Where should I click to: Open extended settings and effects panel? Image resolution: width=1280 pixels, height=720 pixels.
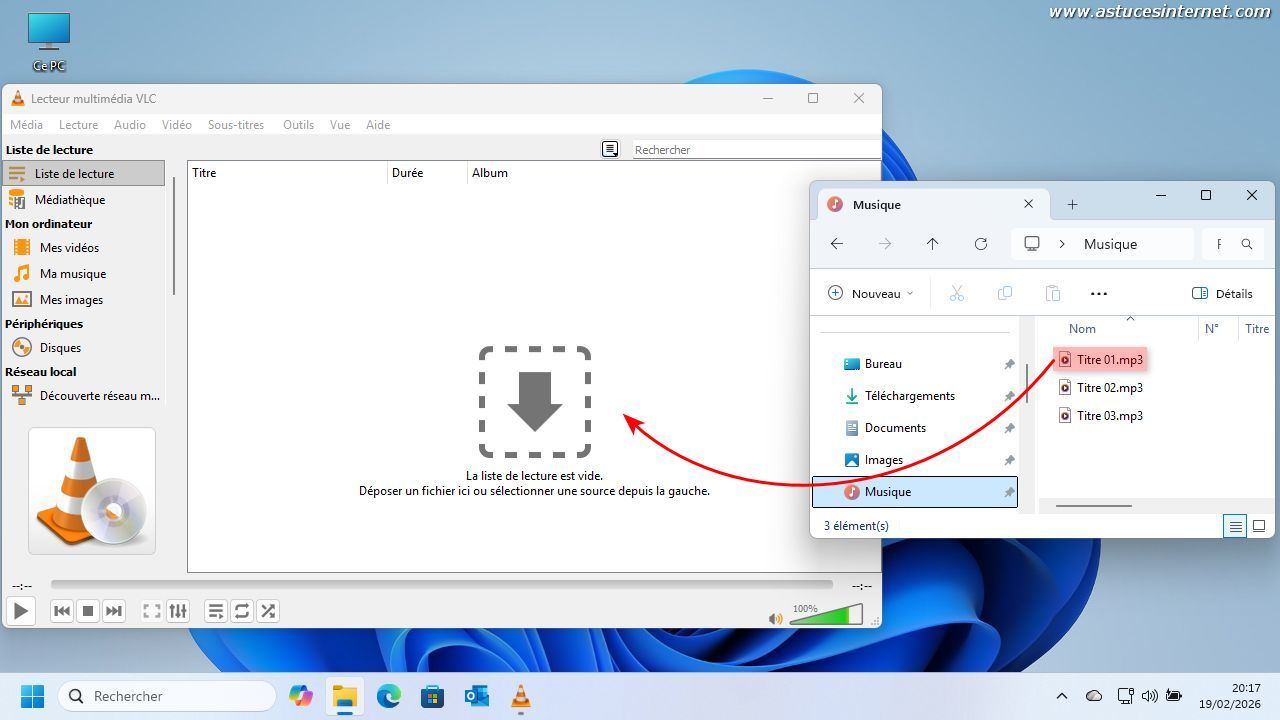click(x=178, y=611)
